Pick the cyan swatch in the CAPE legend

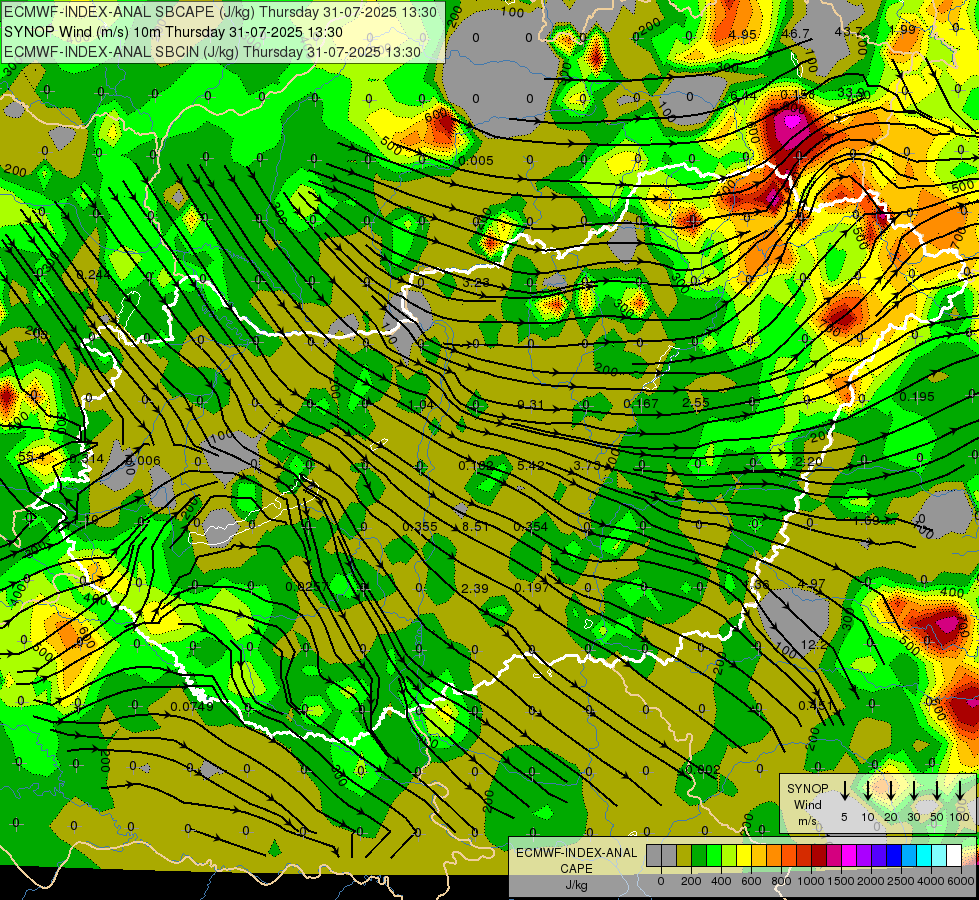pyautogui.click(x=925, y=855)
